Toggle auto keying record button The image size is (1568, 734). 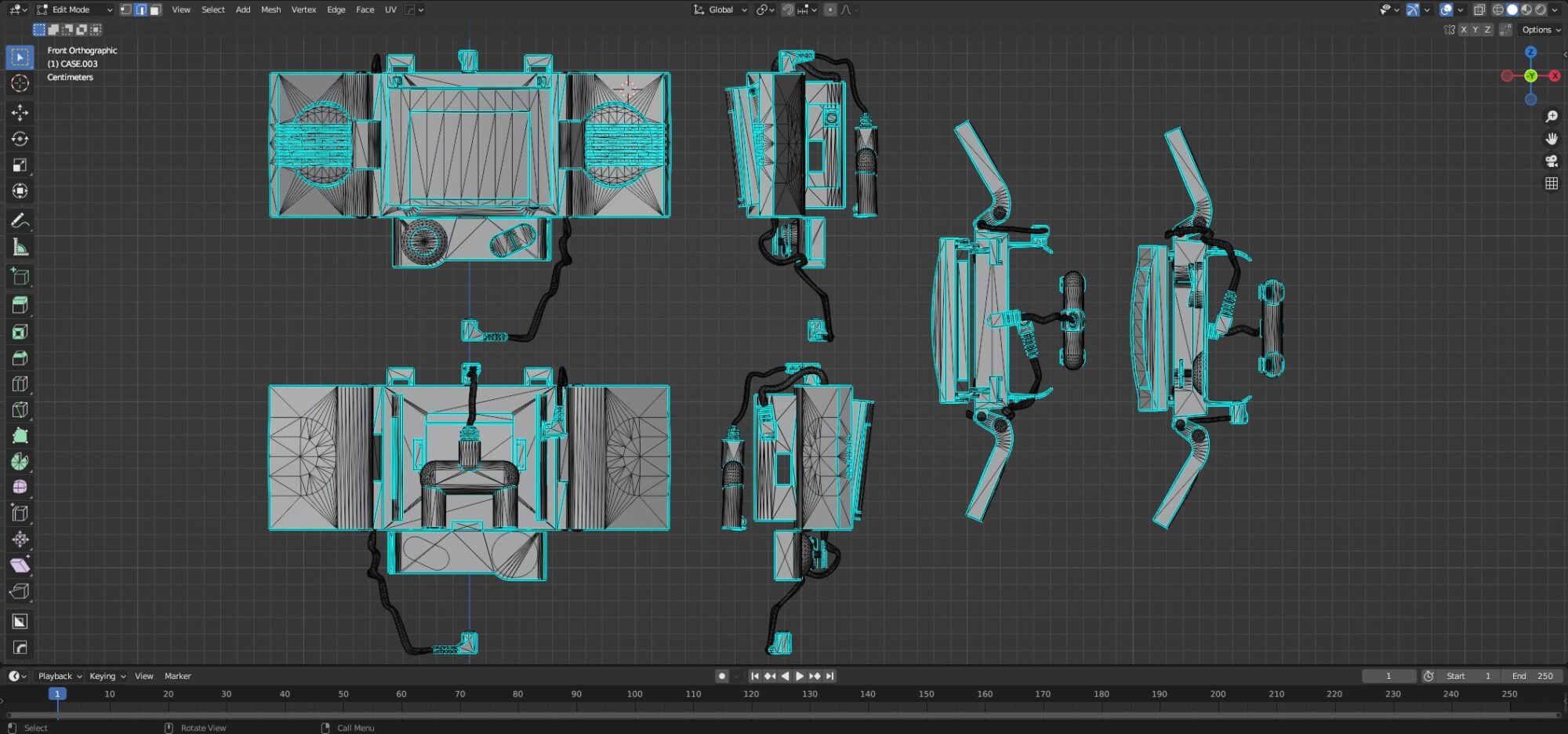[721, 676]
